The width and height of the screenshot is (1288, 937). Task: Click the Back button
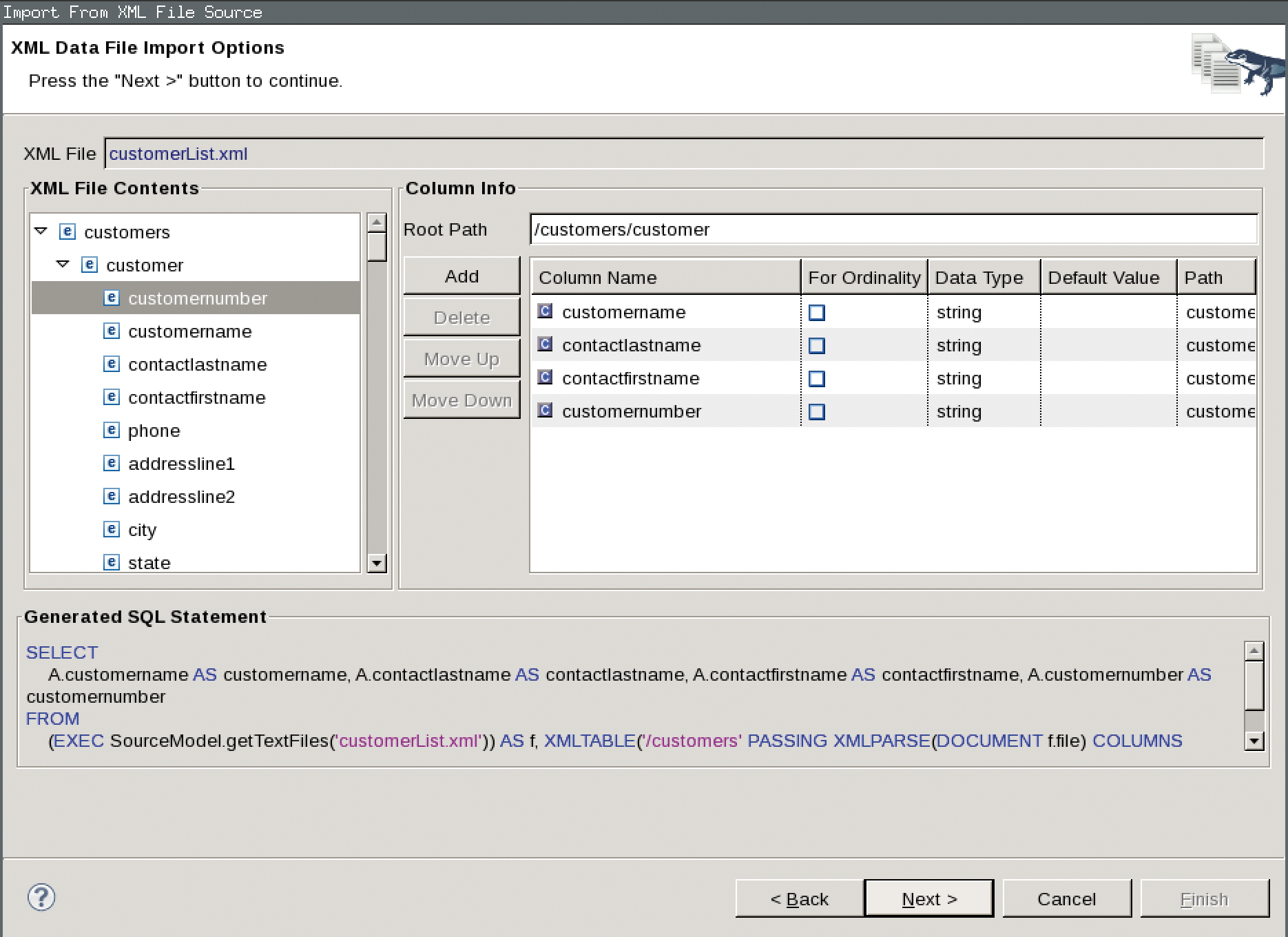click(800, 898)
